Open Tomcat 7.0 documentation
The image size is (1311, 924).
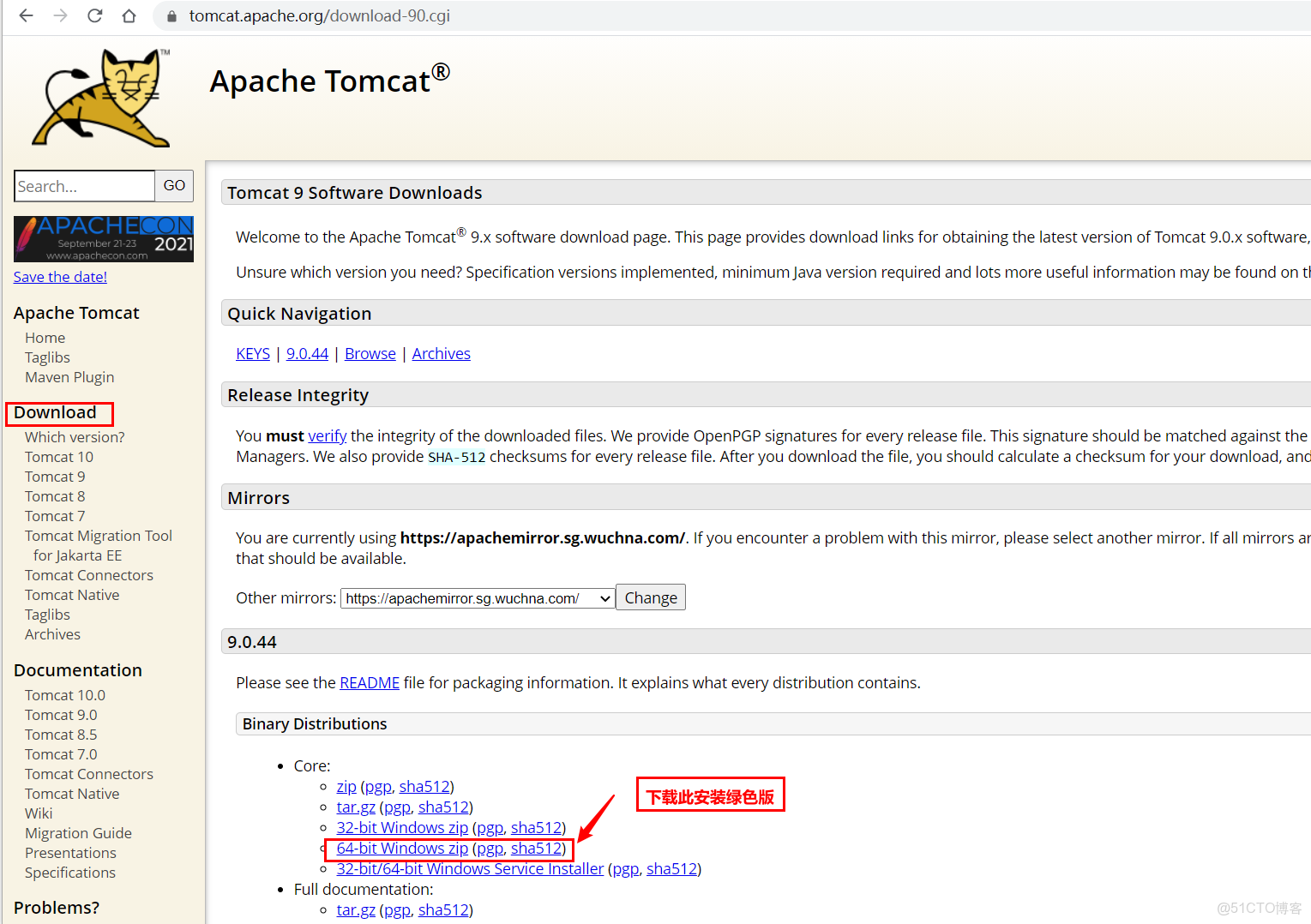[61, 754]
